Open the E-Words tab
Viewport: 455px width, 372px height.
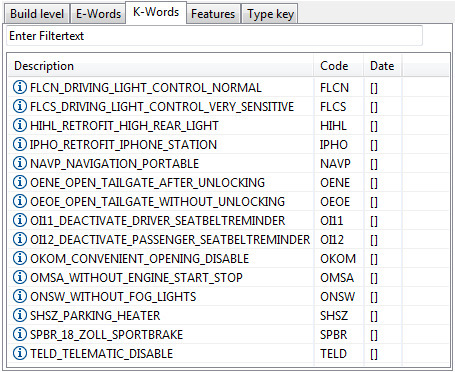coord(98,14)
